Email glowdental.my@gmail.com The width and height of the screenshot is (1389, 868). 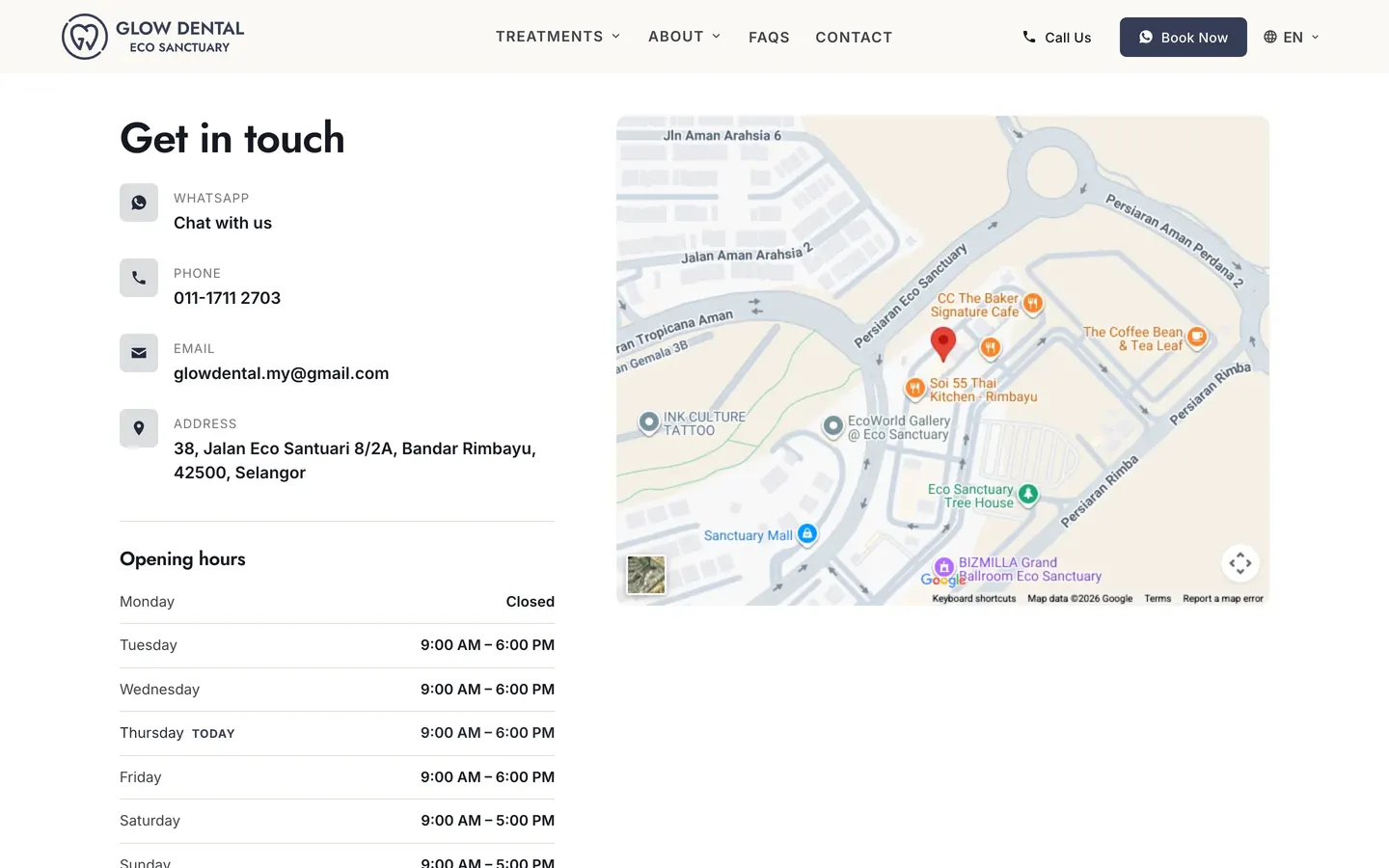281,373
